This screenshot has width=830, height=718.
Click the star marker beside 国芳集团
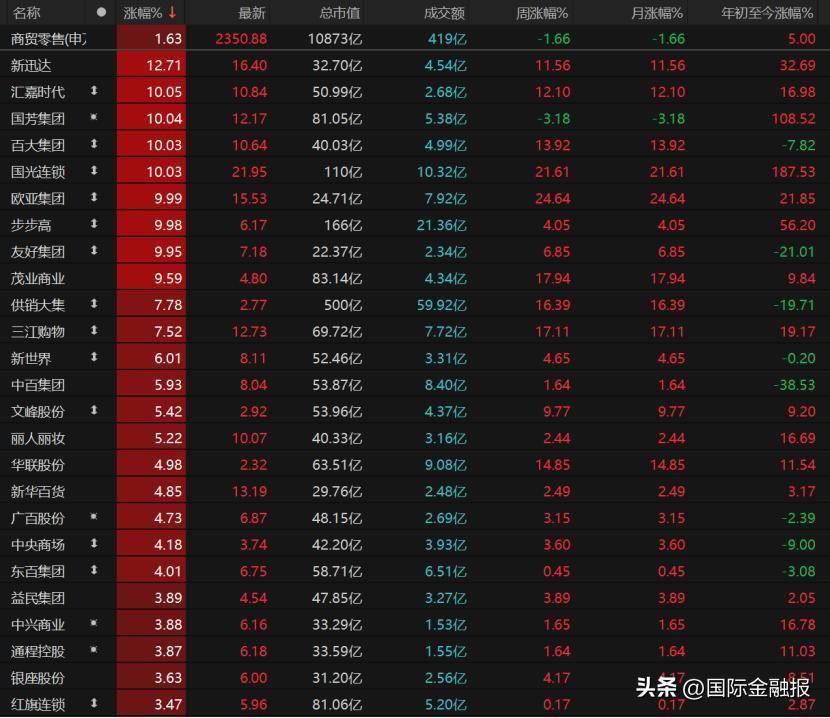[94, 117]
